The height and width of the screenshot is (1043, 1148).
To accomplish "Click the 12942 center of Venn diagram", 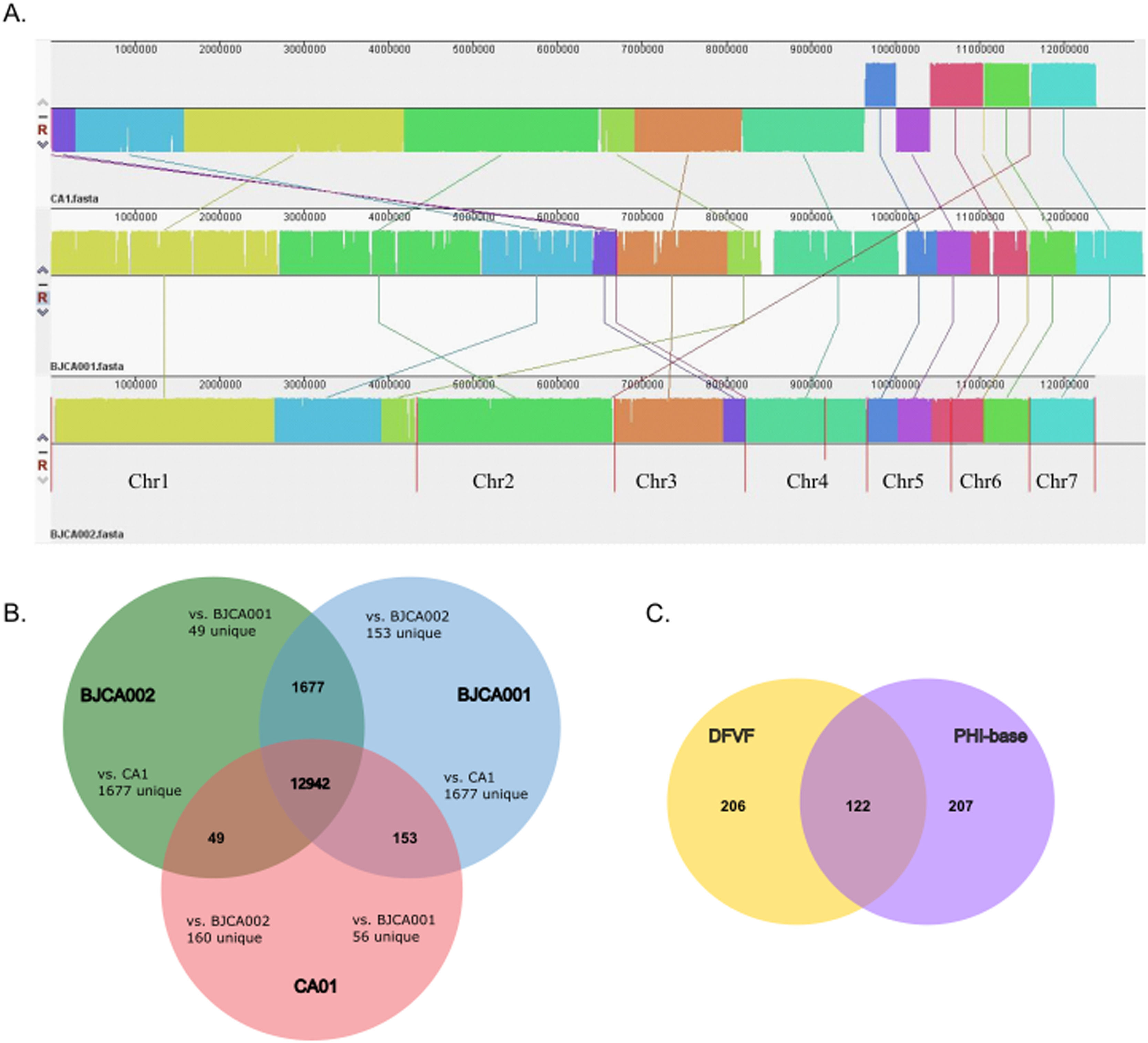I will coord(310,784).
